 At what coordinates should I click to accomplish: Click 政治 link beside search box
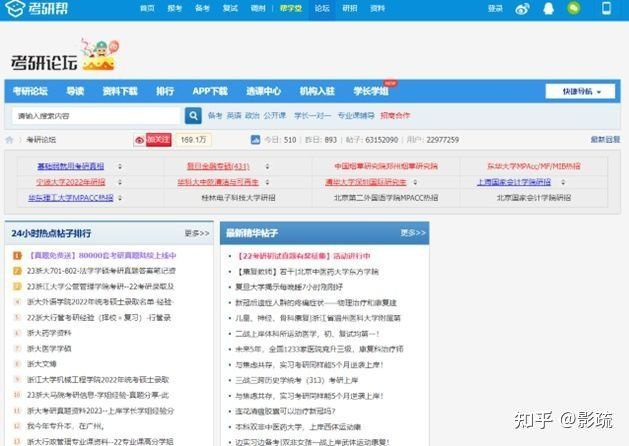[252, 116]
